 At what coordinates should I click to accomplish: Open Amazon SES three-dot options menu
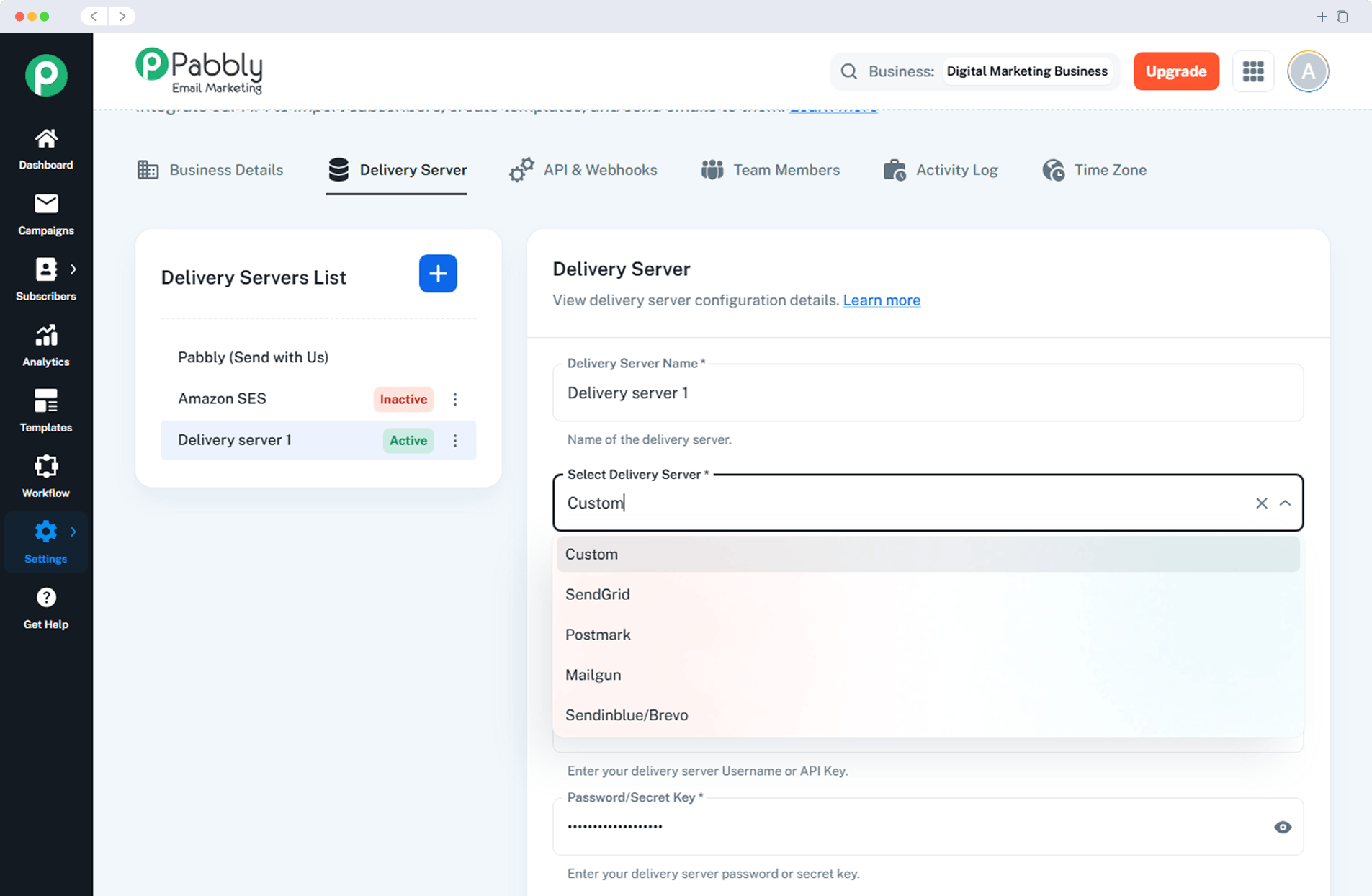tap(455, 399)
